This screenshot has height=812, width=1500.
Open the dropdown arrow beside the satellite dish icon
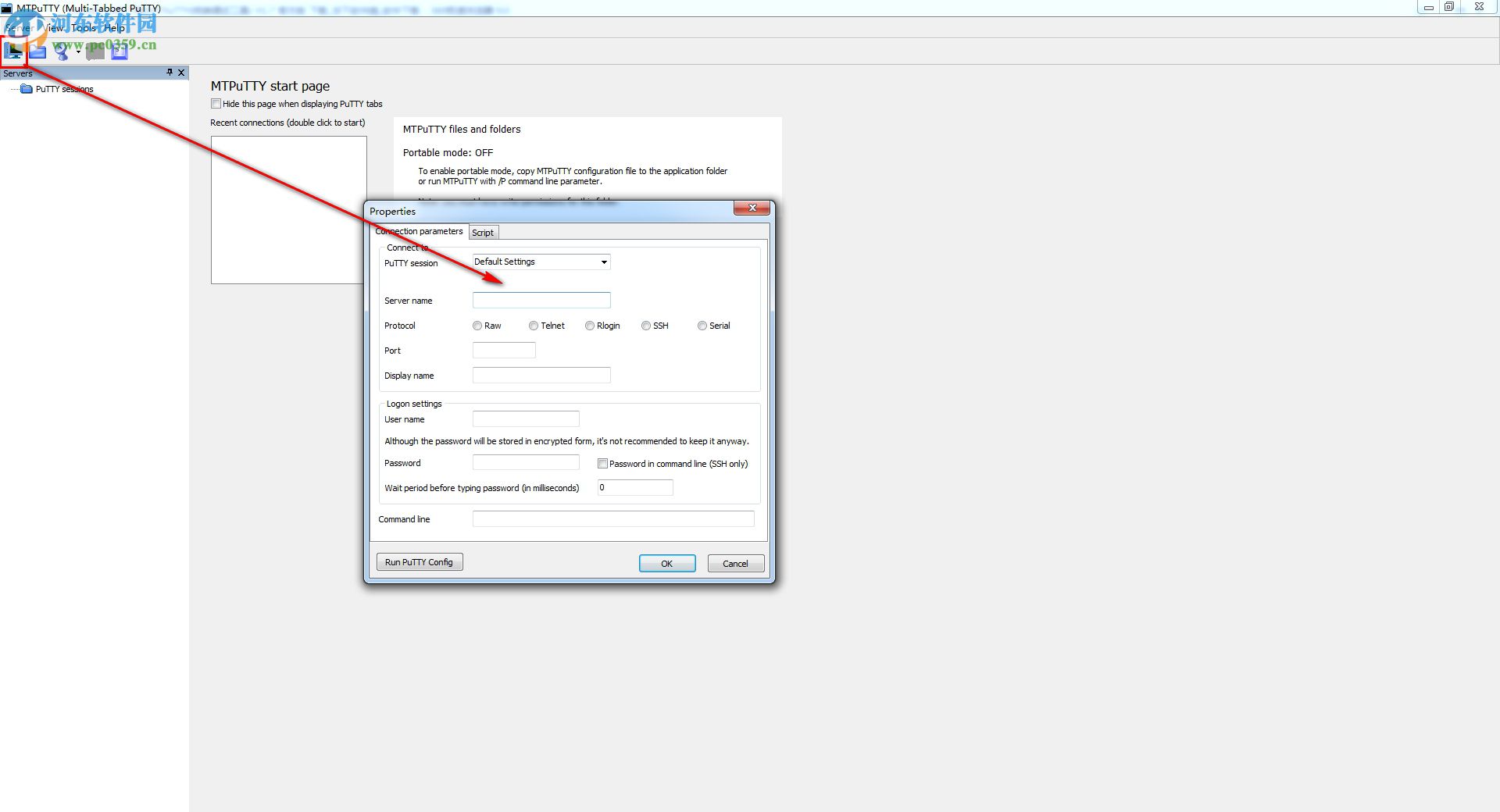78,52
